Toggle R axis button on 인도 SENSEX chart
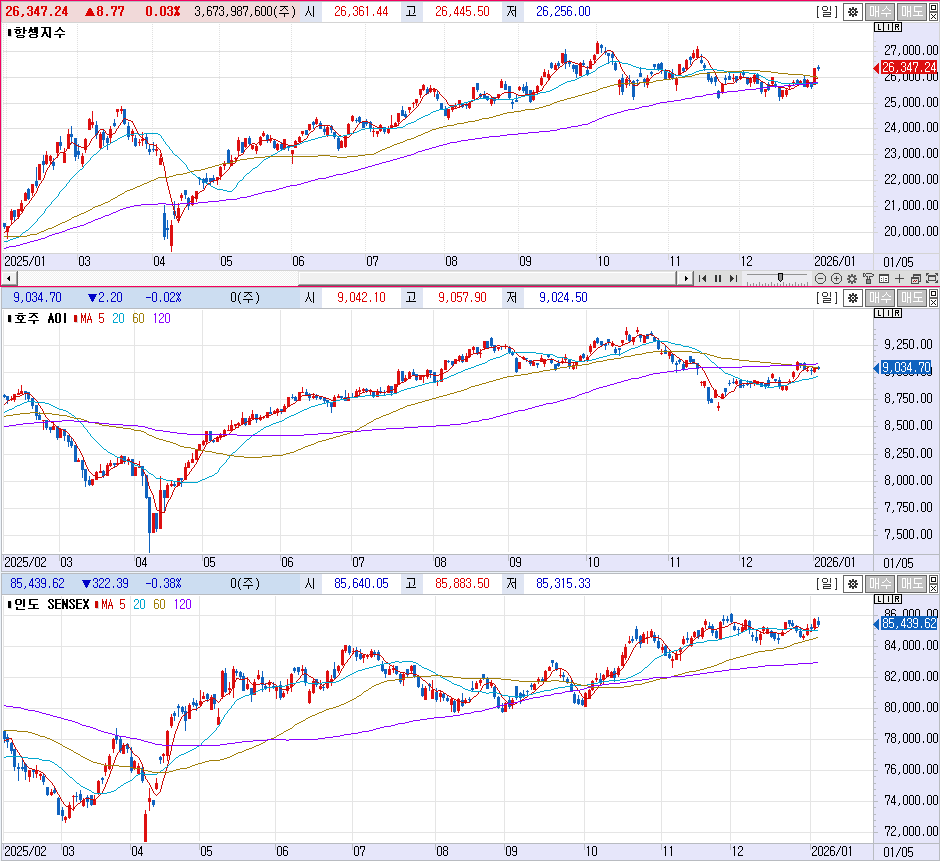The width and height of the screenshot is (940, 861). [x=897, y=599]
